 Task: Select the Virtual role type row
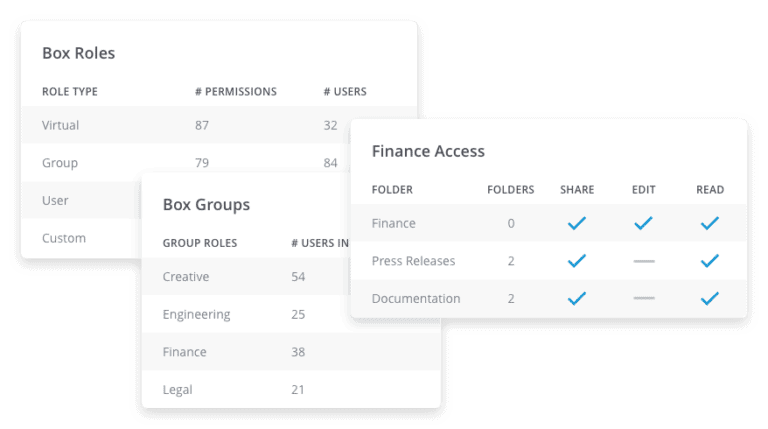pos(219,125)
